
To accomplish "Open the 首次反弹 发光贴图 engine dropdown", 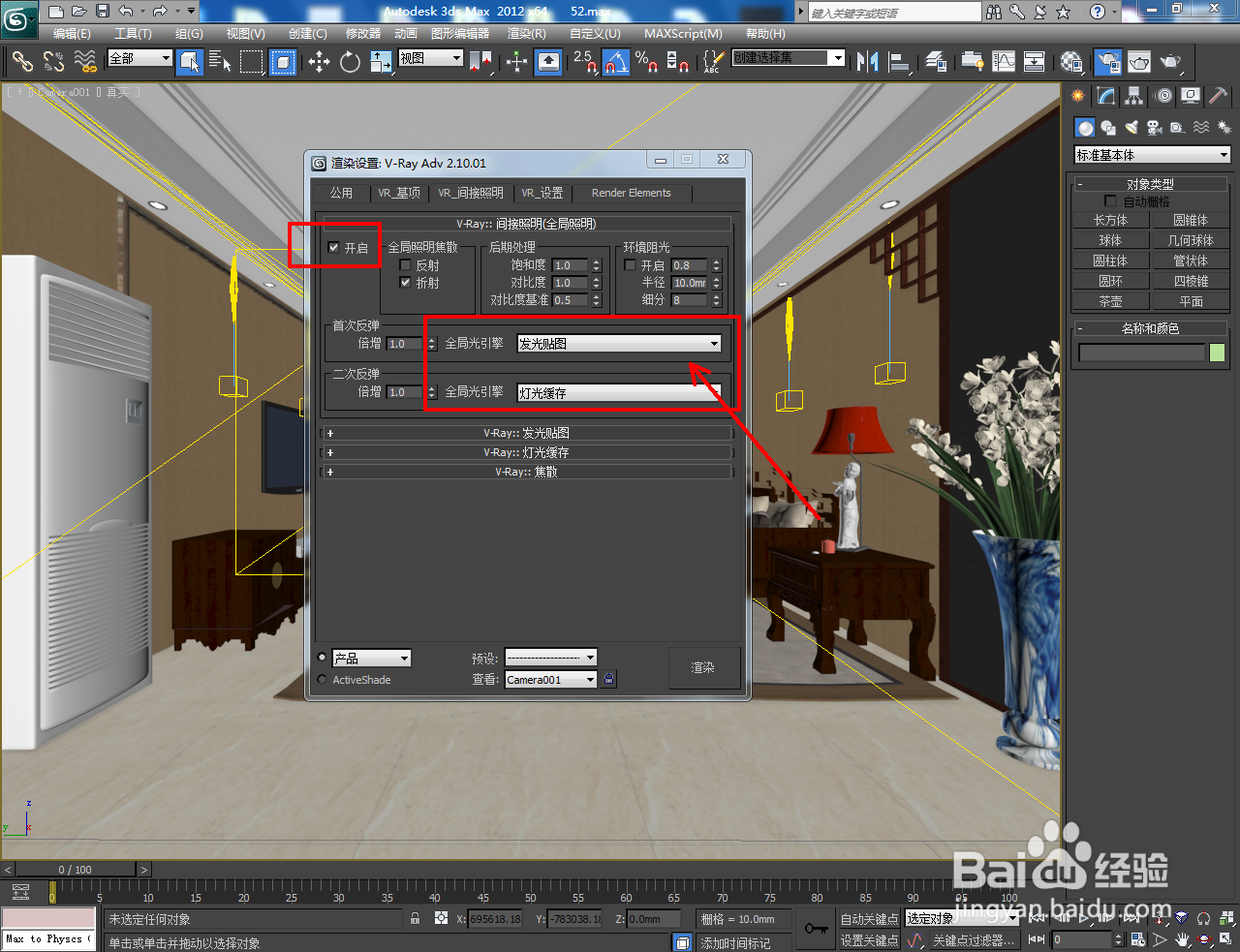I will pyautogui.click(x=619, y=344).
